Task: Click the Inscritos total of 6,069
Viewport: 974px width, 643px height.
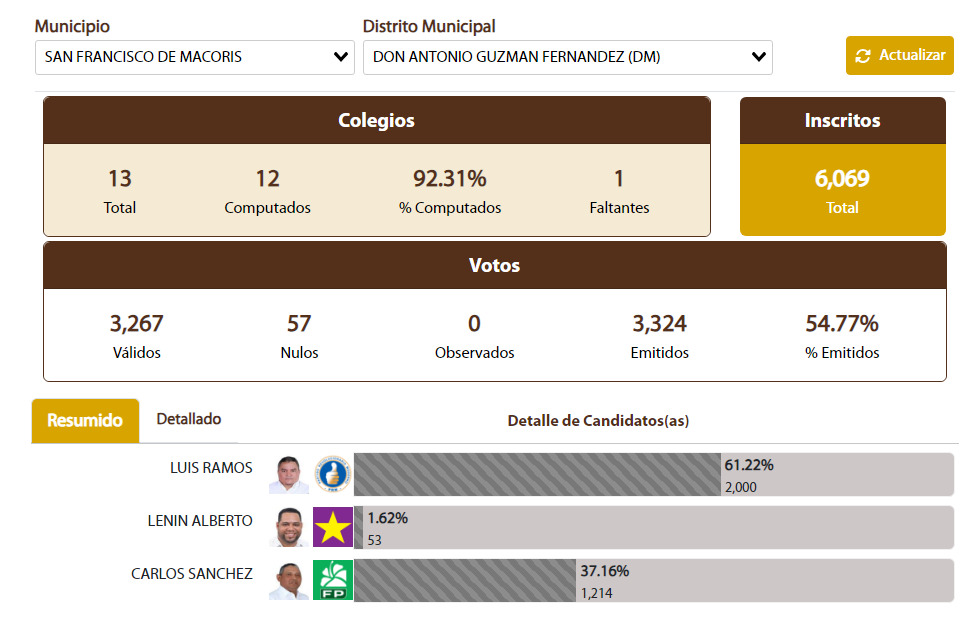Action: click(842, 180)
